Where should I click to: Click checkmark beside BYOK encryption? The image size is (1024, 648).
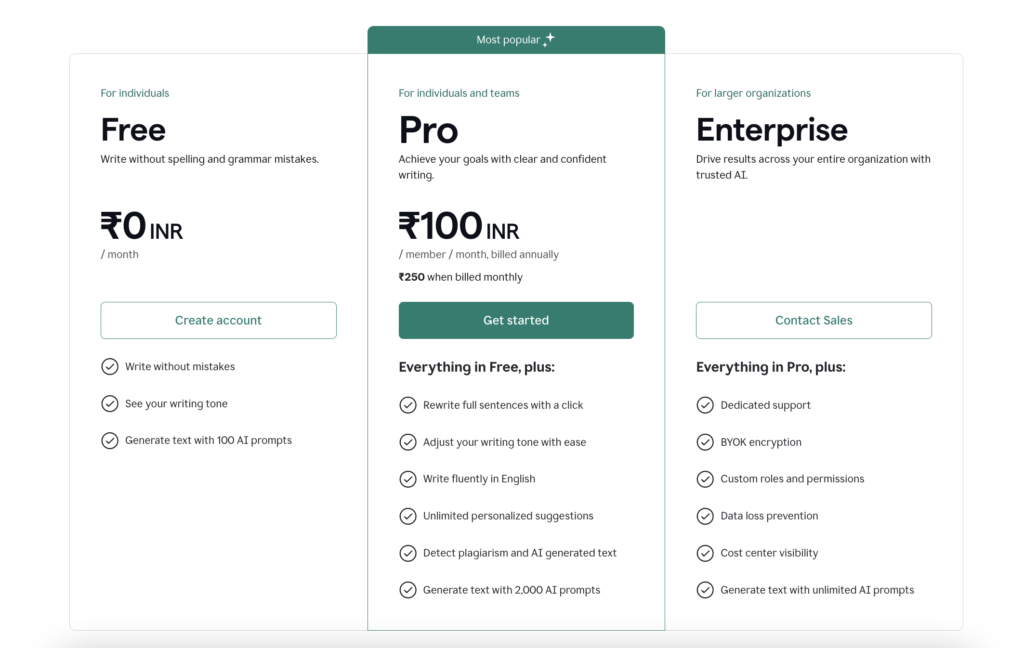705,442
